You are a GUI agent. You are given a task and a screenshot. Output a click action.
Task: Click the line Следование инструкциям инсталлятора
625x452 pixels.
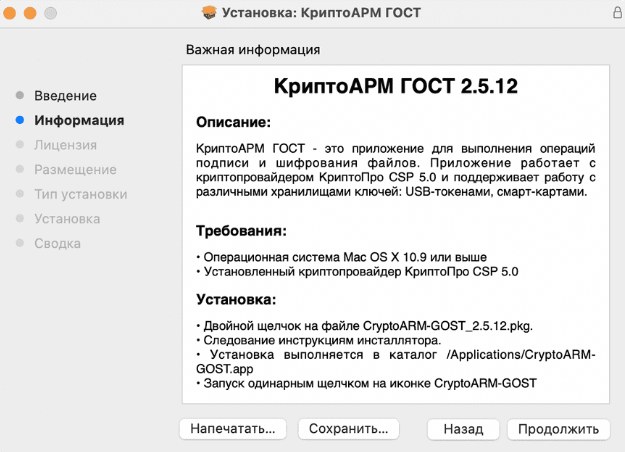[318, 340]
